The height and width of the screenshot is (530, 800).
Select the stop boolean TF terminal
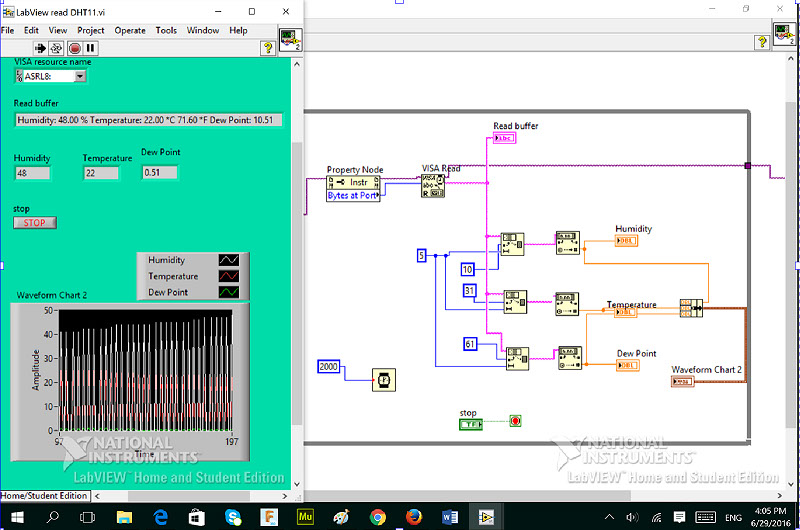pos(470,424)
